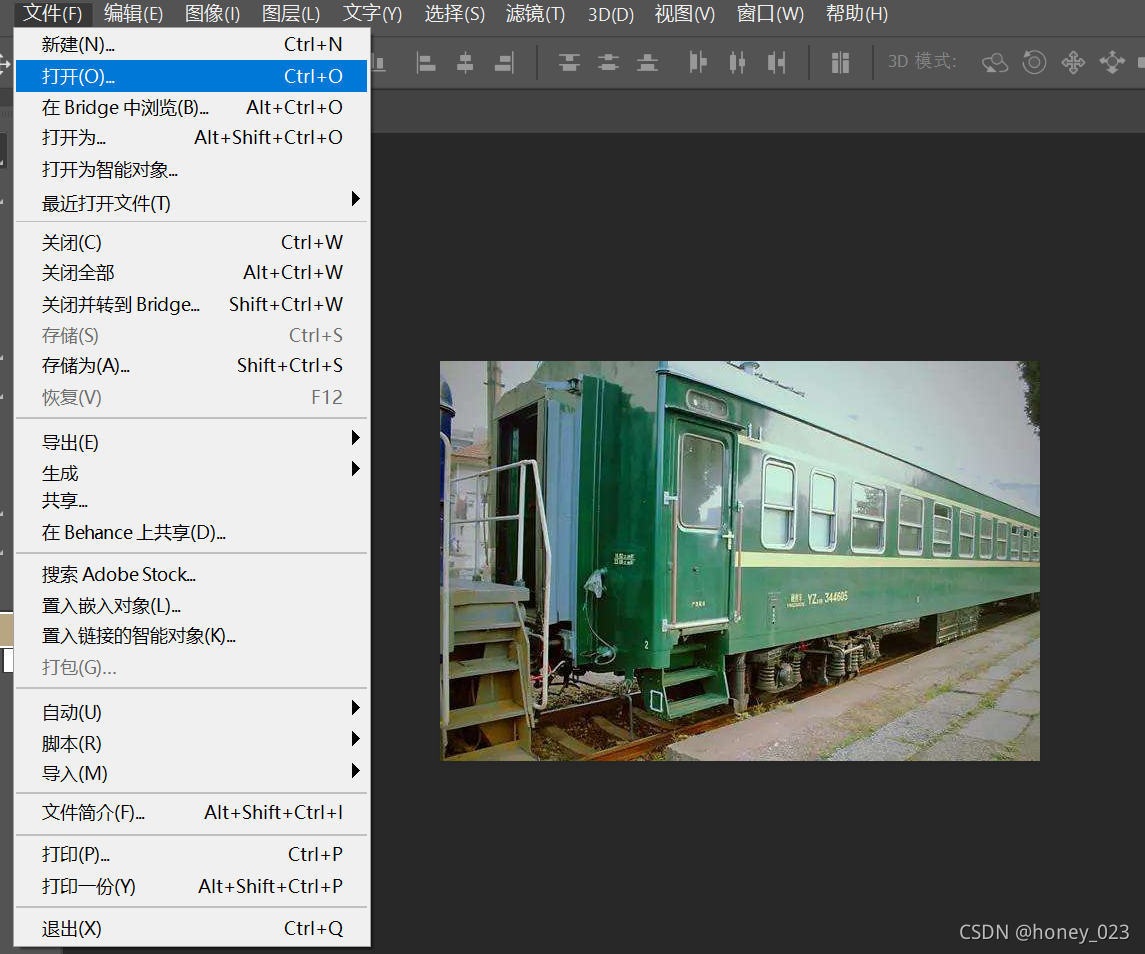Select the 3D slide camera icon
Image resolution: width=1145 pixels, height=954 pixels.
click(1112, 63)
